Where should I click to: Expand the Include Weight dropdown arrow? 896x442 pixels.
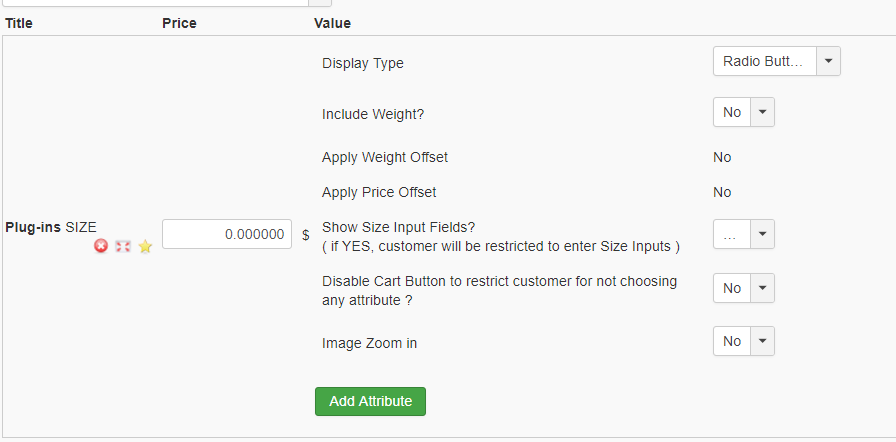tap(762, 112)
